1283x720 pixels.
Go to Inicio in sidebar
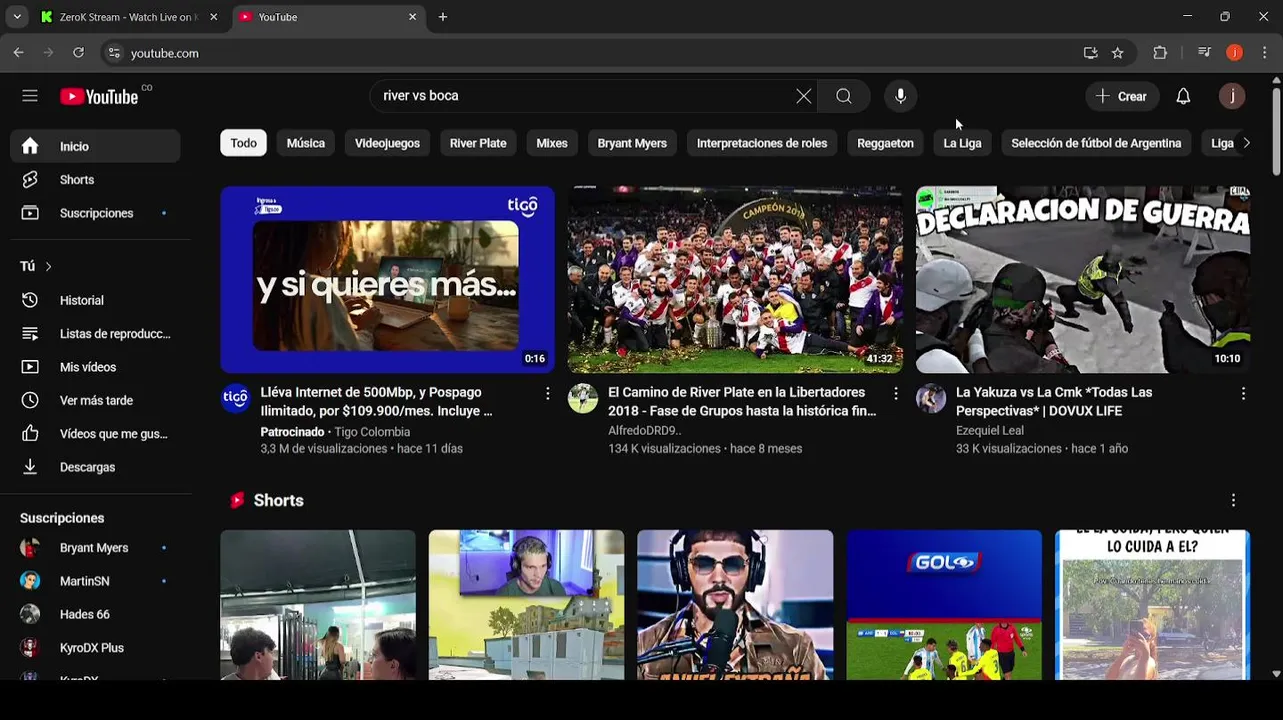point(95,146)
